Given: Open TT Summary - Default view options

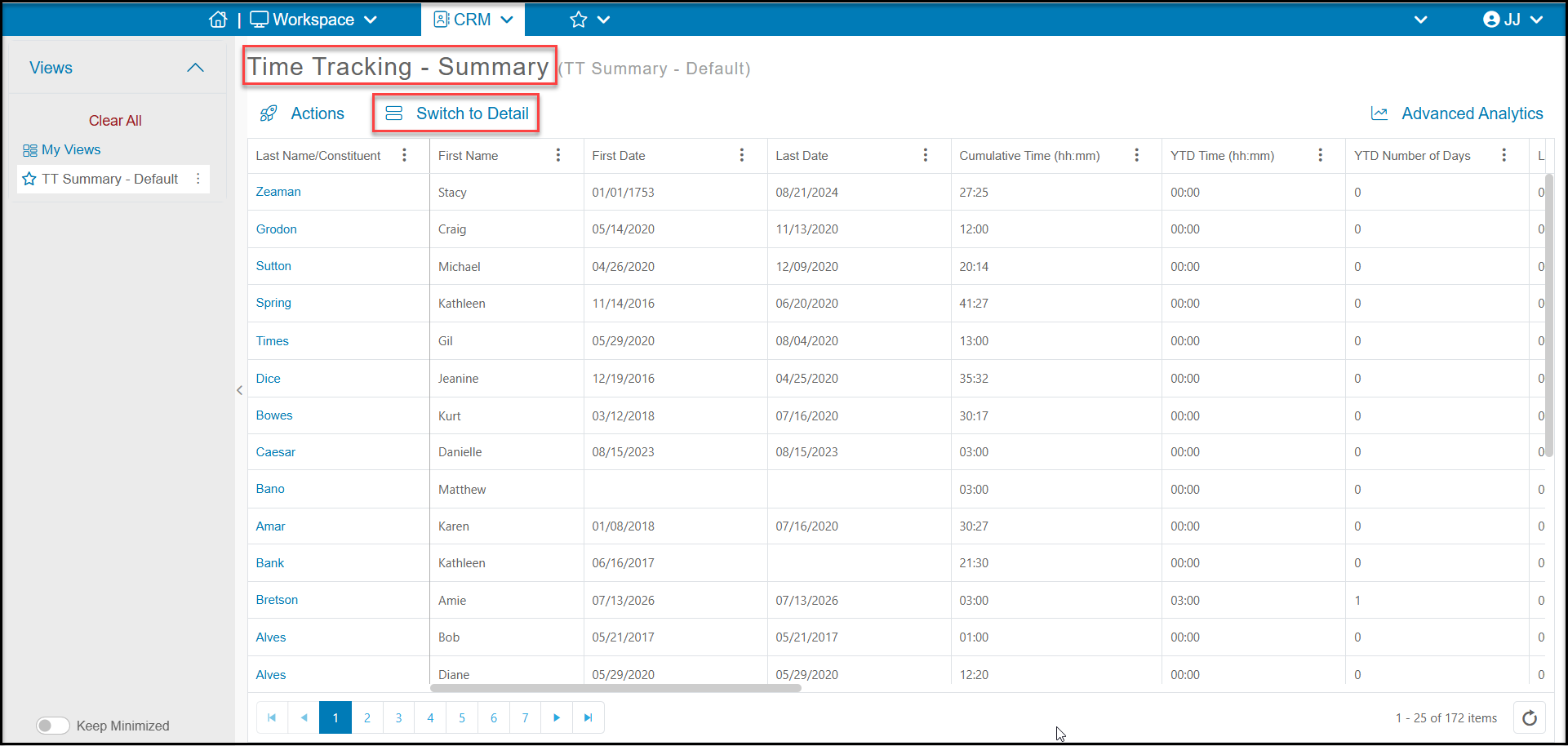Looking at the screenshot, I should tap(198, 179).
